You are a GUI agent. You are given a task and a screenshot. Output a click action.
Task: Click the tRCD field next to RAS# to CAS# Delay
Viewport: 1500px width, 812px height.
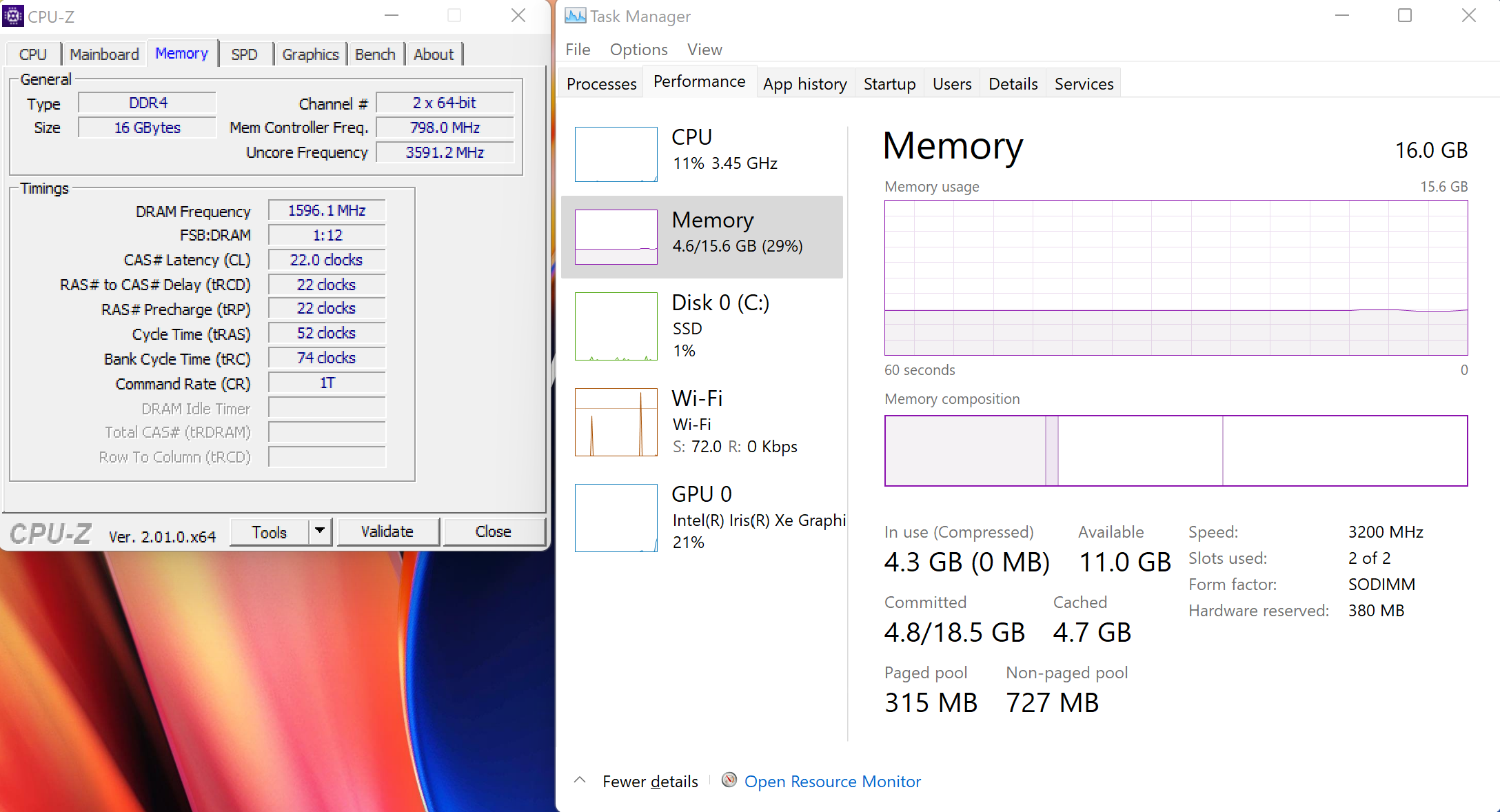(x=327, y=285)
